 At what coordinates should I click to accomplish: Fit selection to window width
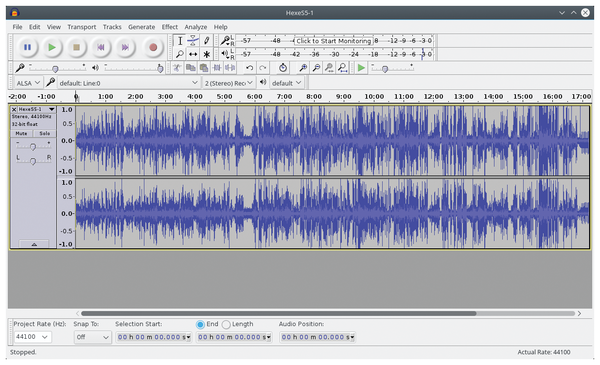pos(329,68)
